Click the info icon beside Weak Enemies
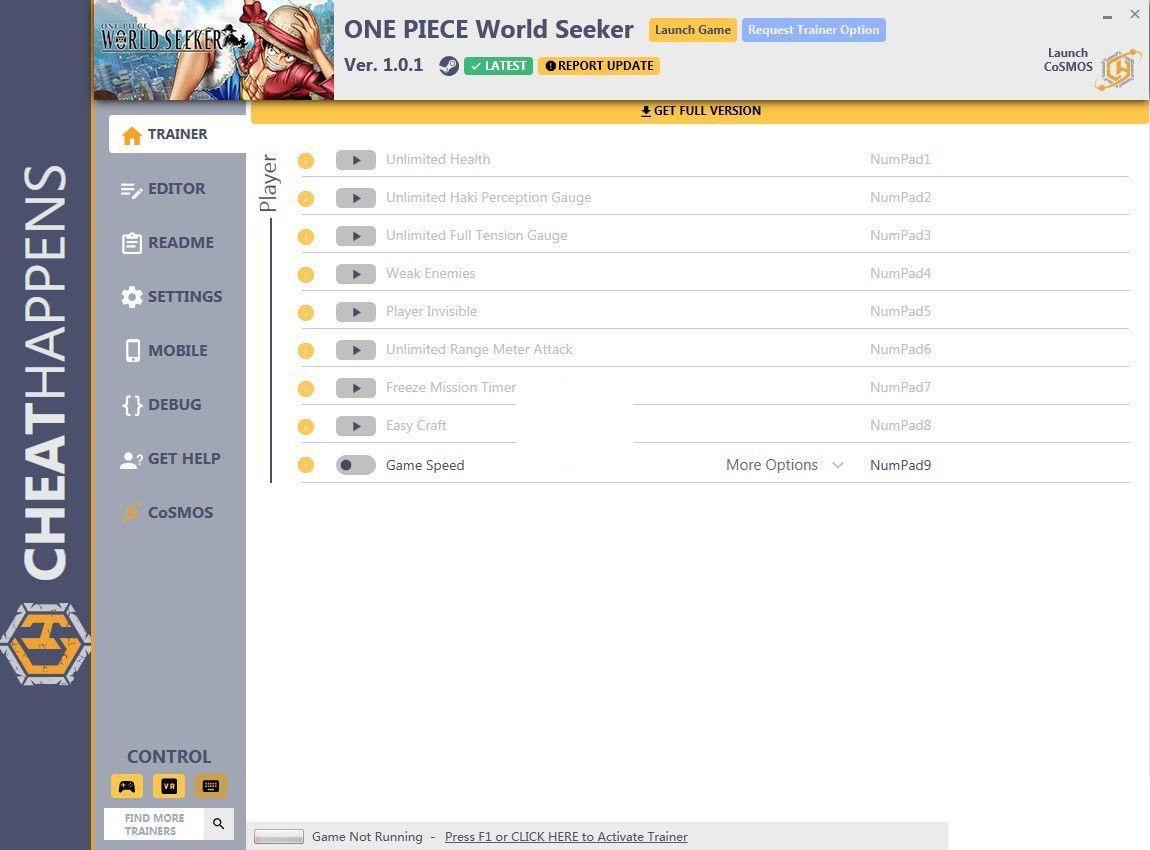Viewport: 1150px width, 850px height. click(306, 275)
